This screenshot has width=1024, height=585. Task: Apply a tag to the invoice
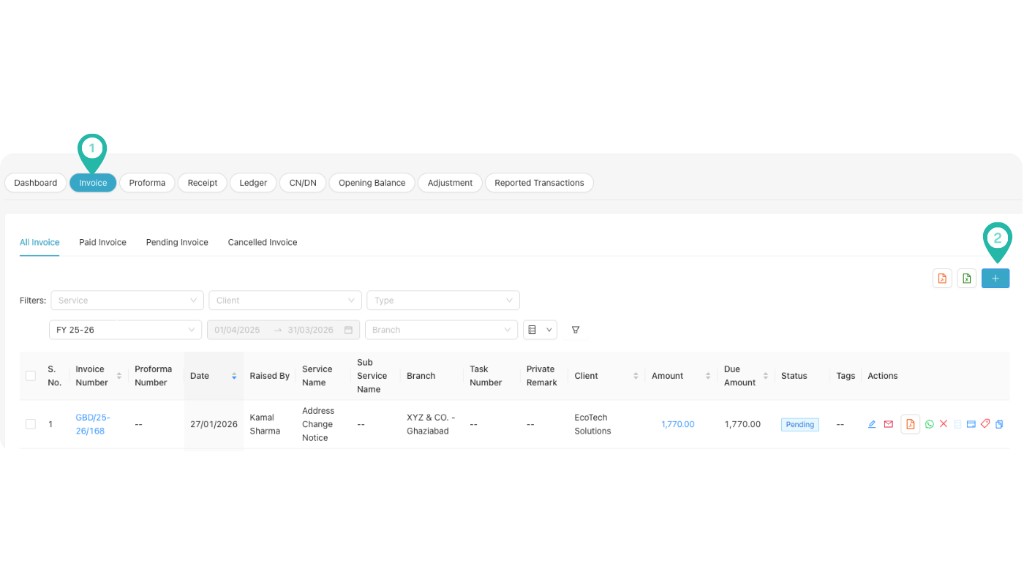983,423
